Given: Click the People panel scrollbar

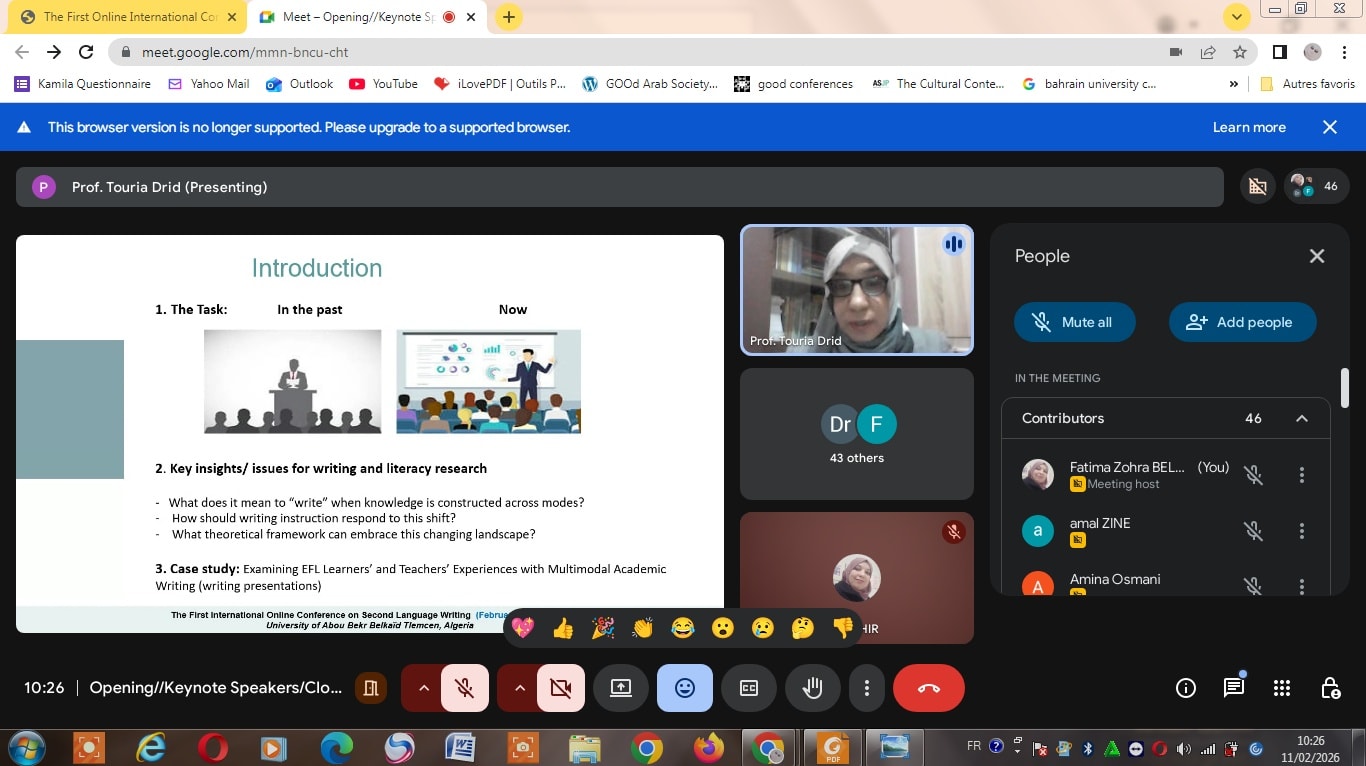Looking at the screenshot, I should pos(1345,388).
